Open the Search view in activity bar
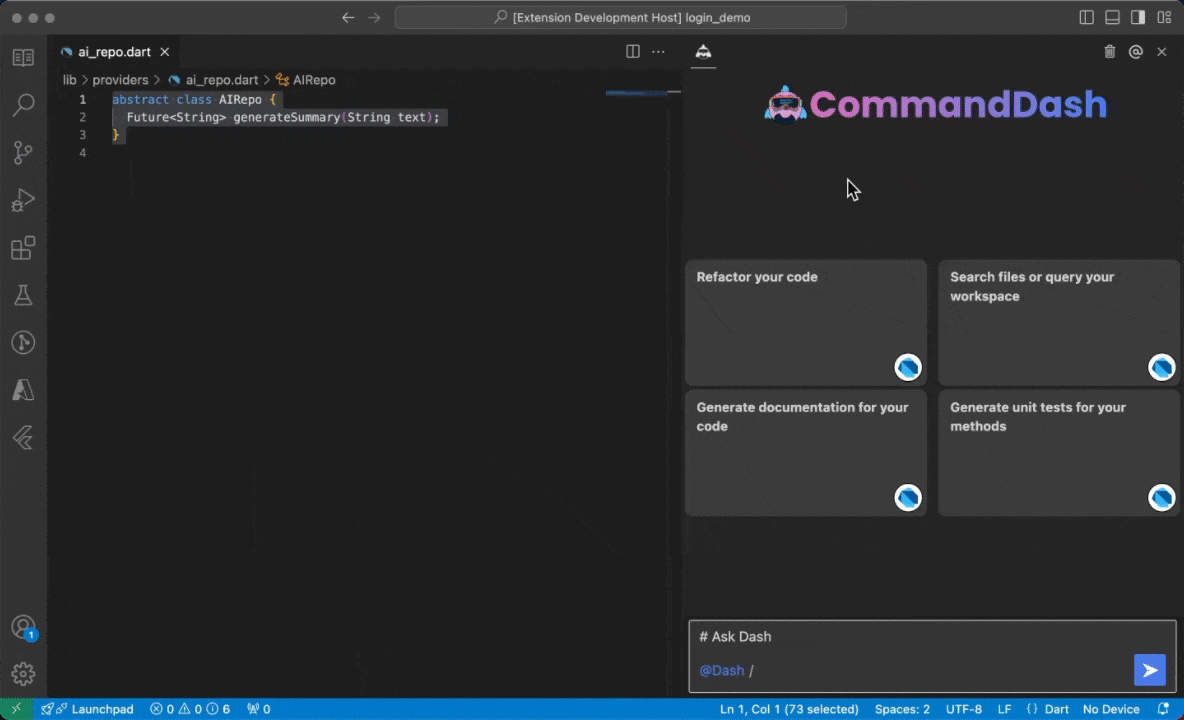This screenshot has height=720, width=1184. (x=23, y=105)
